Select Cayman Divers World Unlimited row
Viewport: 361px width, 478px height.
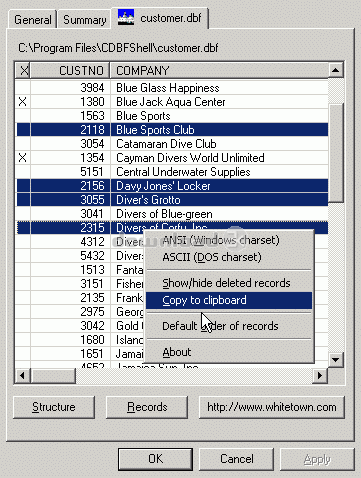pyautogui.click(x=172, y=158)
